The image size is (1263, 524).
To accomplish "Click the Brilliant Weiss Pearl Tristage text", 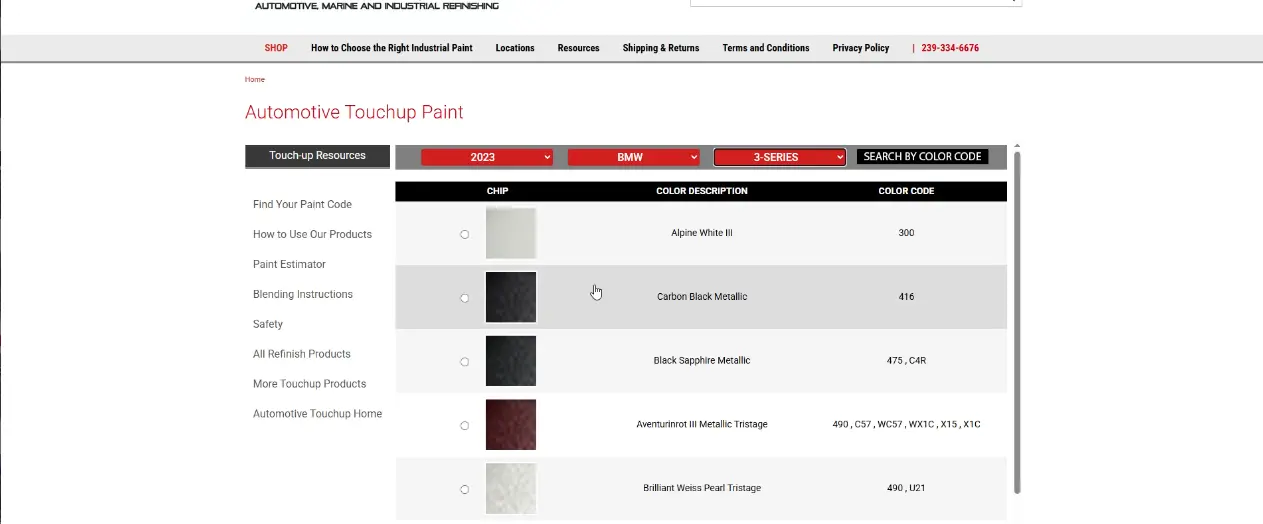I will point(702,489).
